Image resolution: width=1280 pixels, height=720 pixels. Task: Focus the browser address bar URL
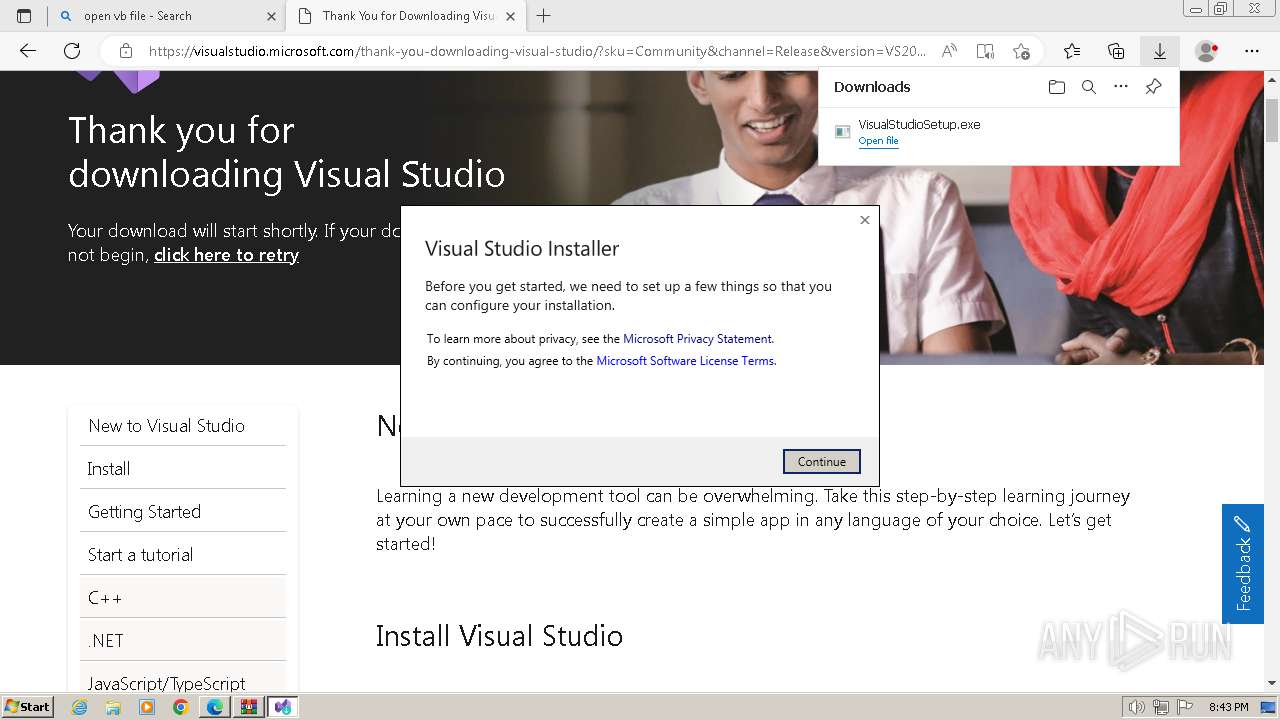point(537,51)
